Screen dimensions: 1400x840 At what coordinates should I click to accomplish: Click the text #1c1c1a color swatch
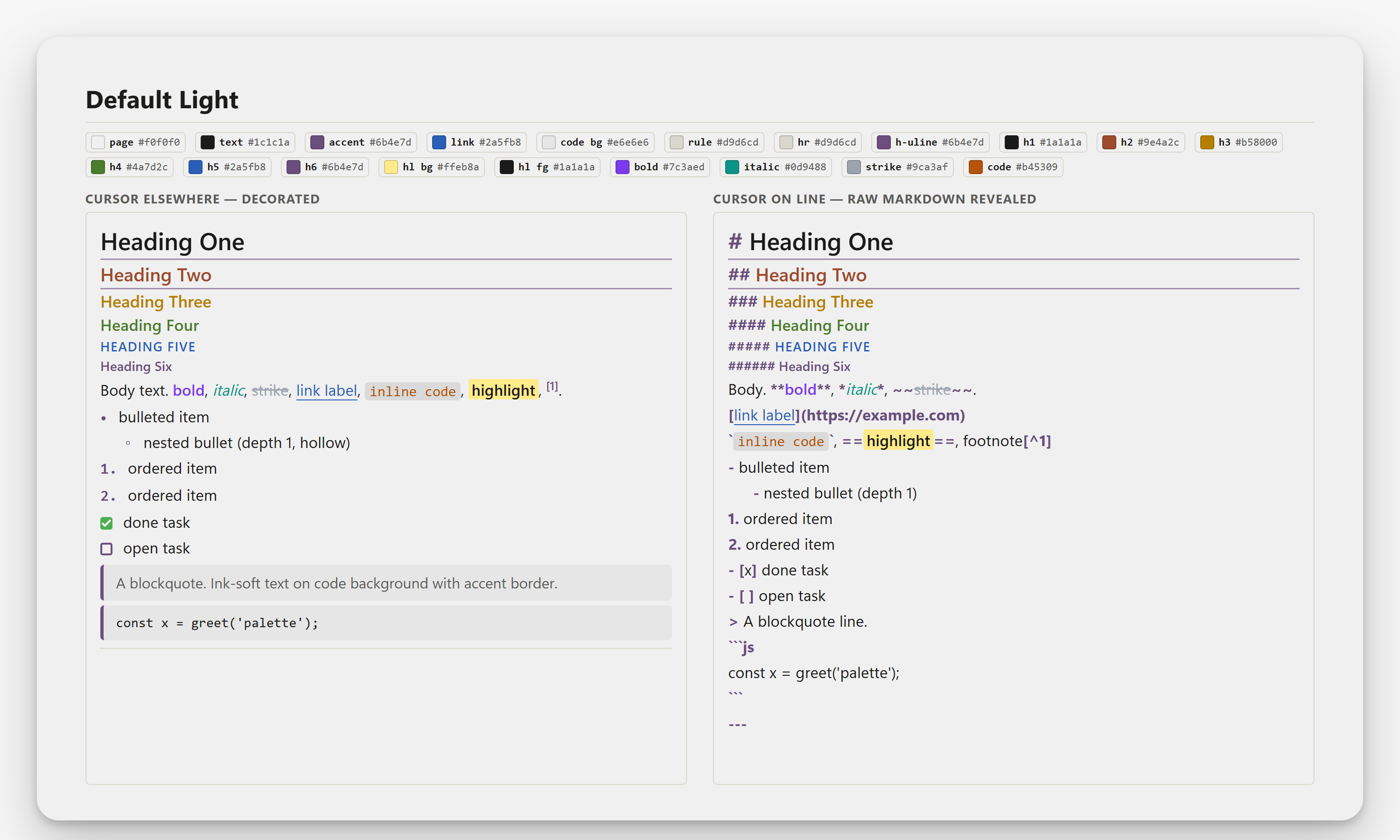pos(245,142)
